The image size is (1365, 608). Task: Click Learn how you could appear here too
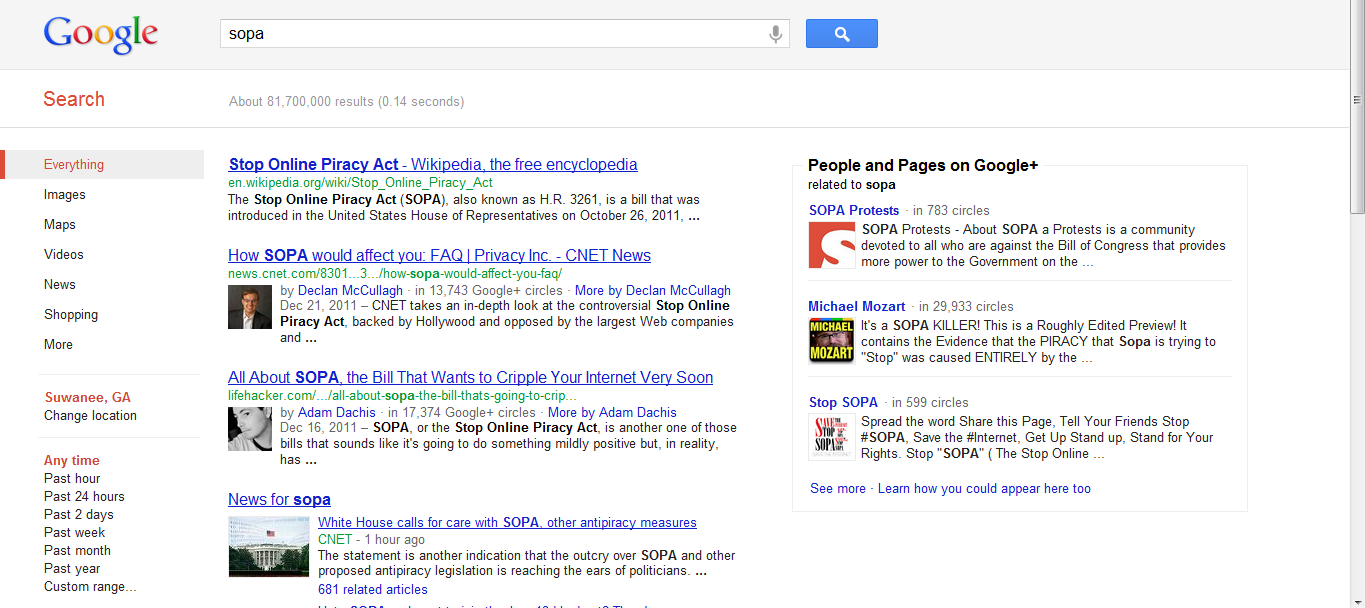coord(984,489)
